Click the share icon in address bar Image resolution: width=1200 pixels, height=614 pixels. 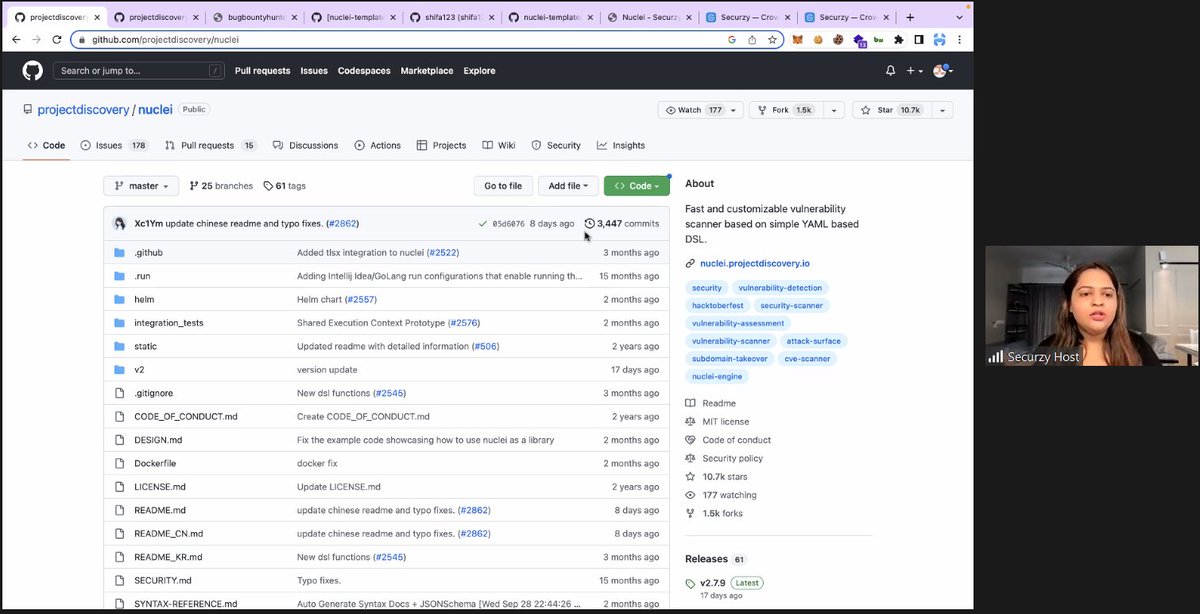tap(752, 39)
